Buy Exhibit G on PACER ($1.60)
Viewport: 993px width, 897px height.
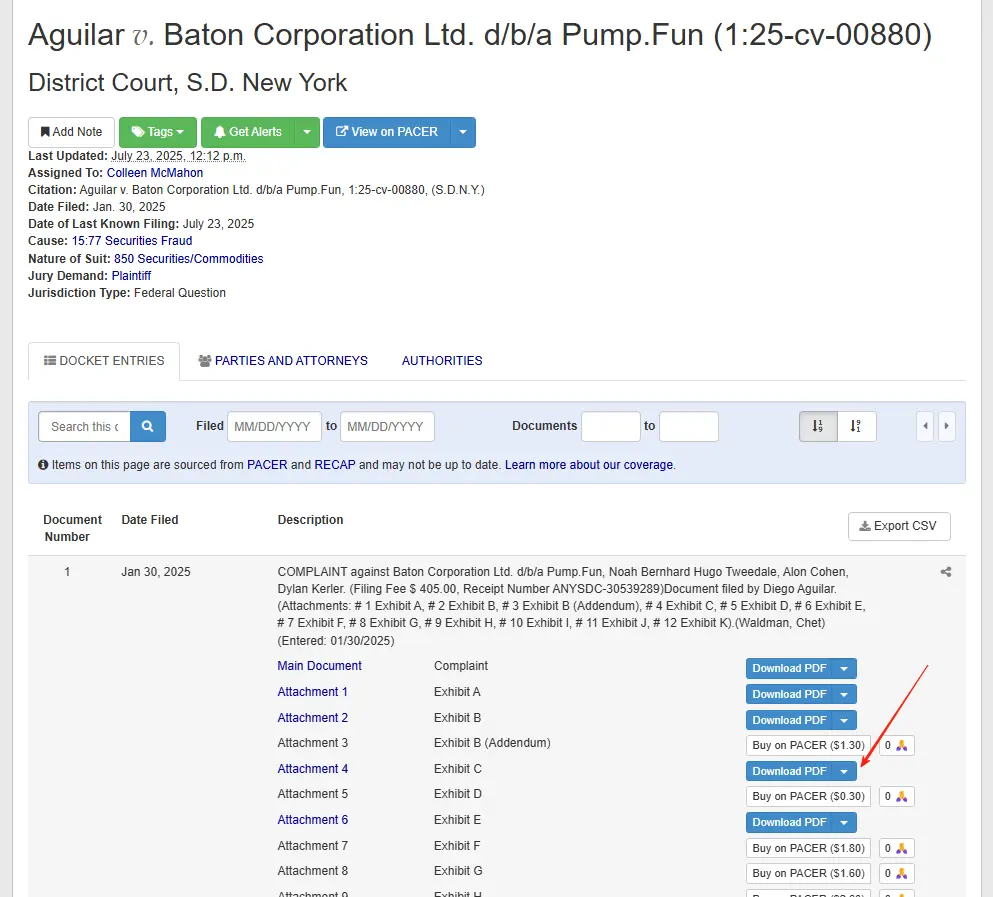click(808, 873)
